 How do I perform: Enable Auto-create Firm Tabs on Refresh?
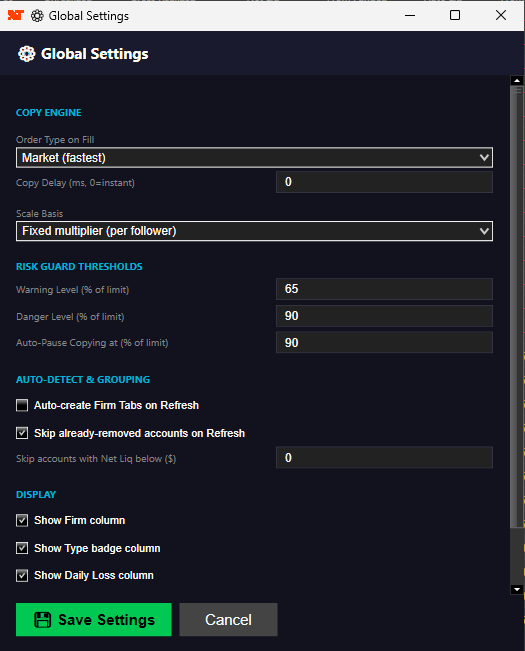tap(22, 405)
